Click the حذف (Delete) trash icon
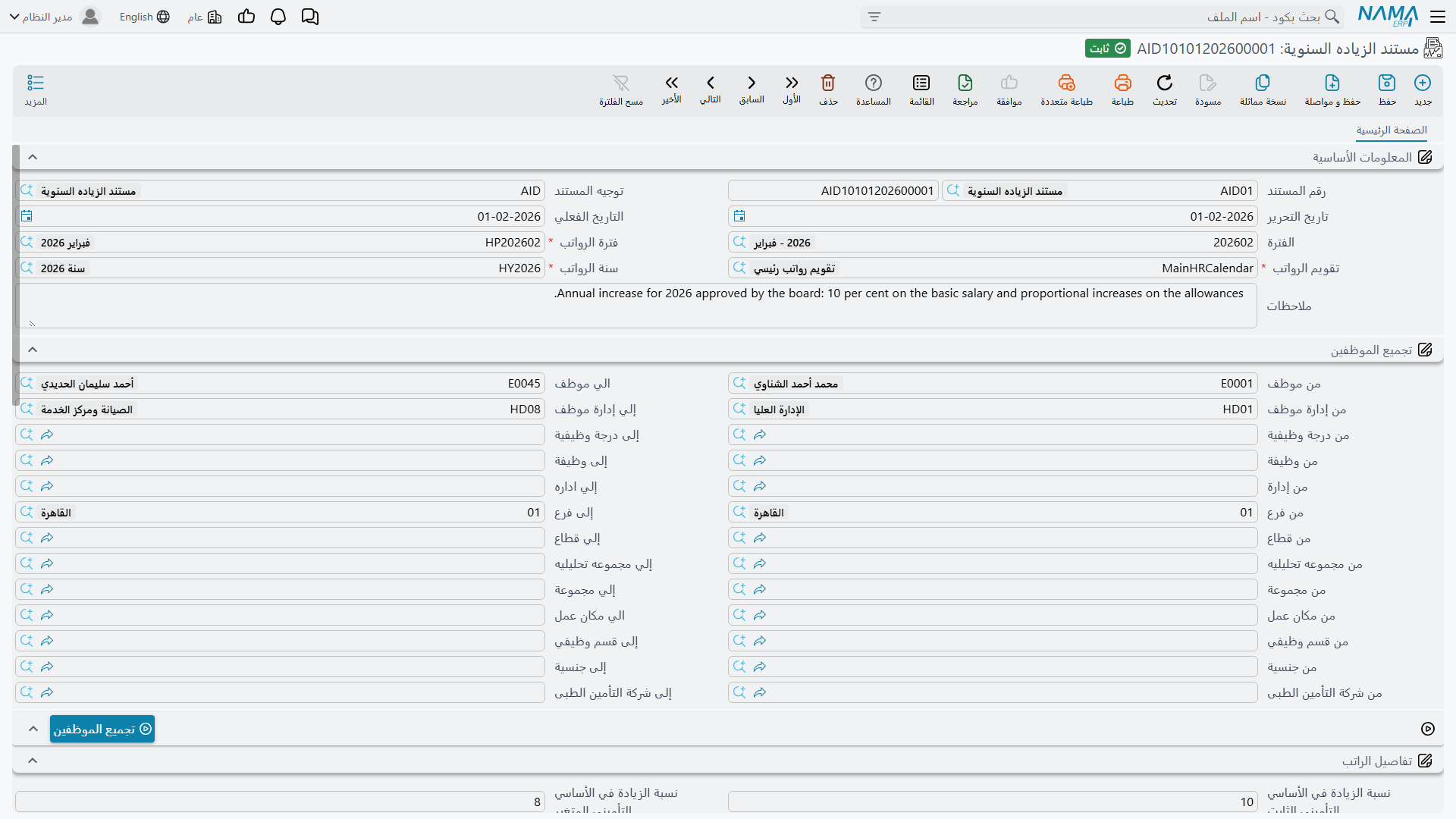Screen dimensions: 1456x819 pos(828,83)
